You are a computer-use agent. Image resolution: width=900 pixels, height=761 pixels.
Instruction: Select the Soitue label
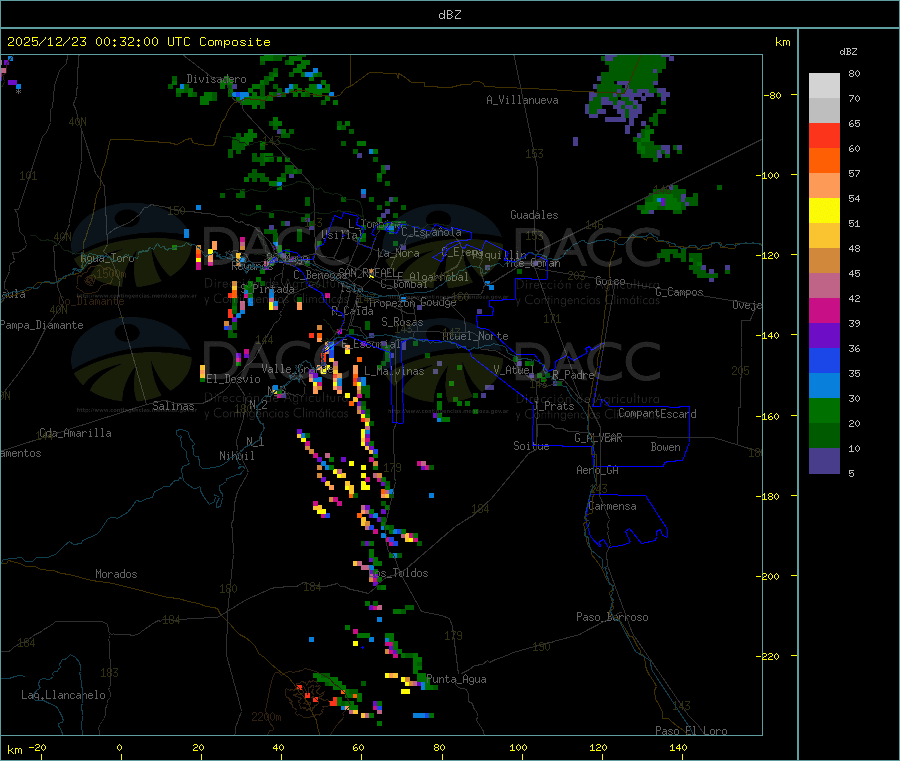click(x=531, y=446)
